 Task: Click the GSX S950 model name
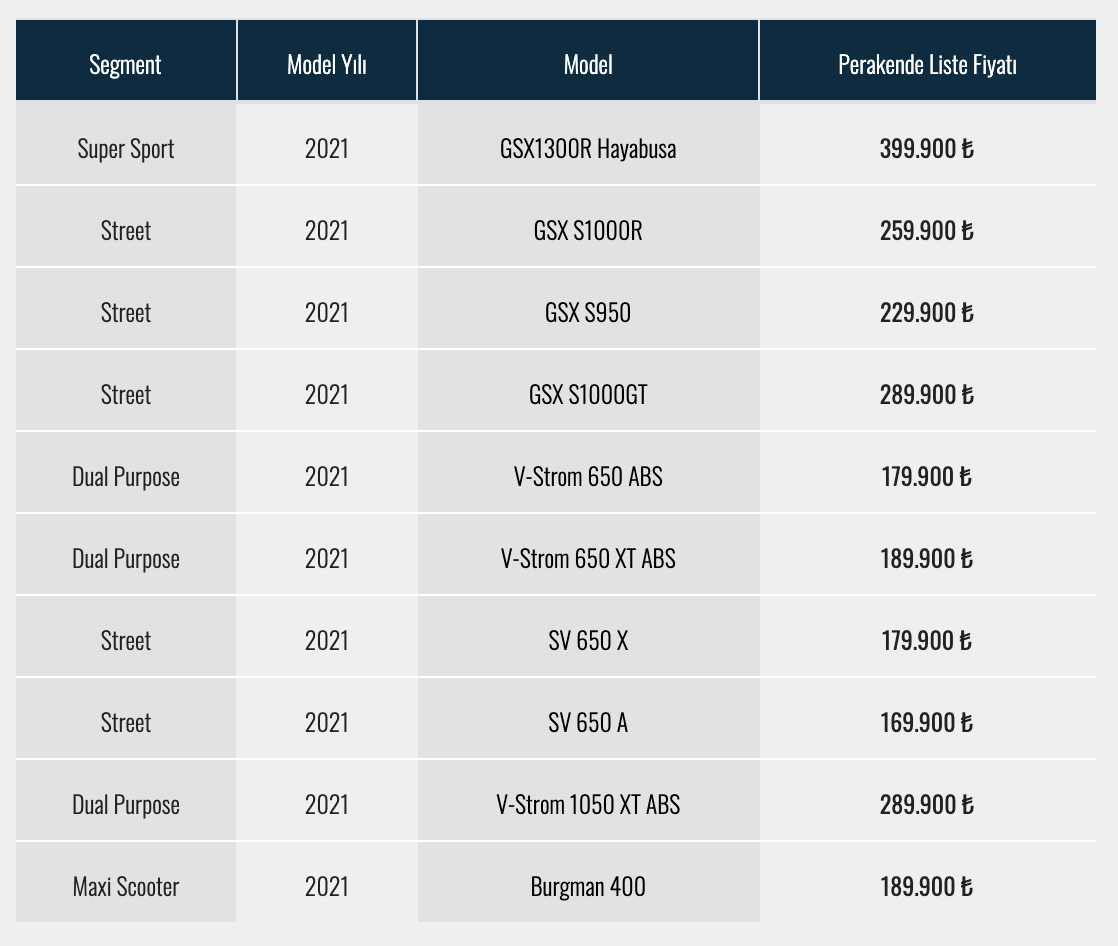point(588,313)
